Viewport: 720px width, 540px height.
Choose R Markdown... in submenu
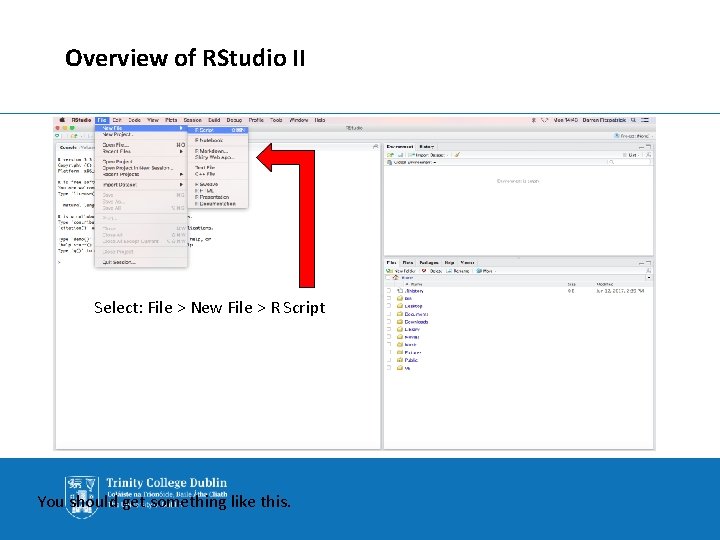point(218,151)
